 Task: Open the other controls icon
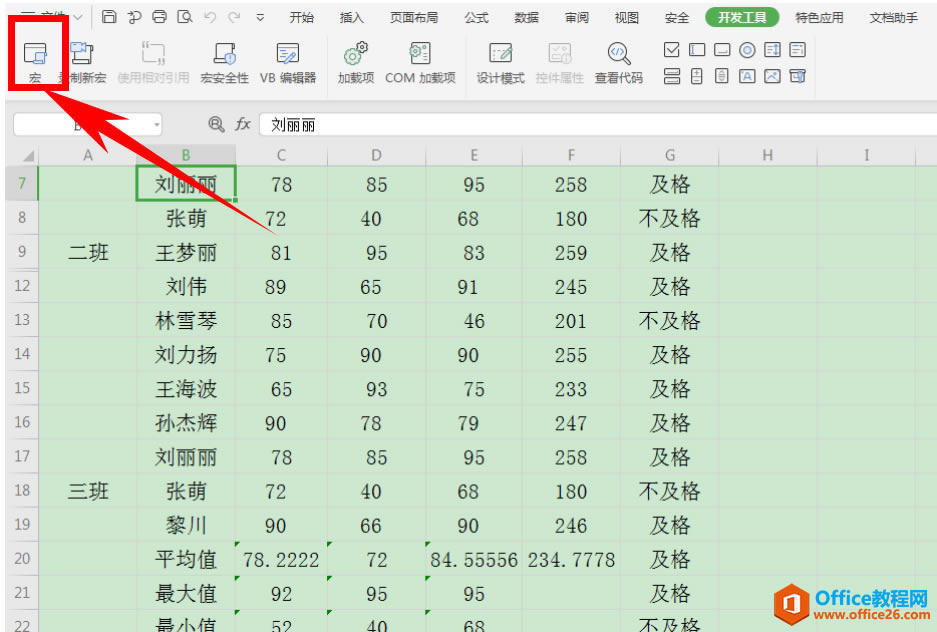[x=797, y=76]
